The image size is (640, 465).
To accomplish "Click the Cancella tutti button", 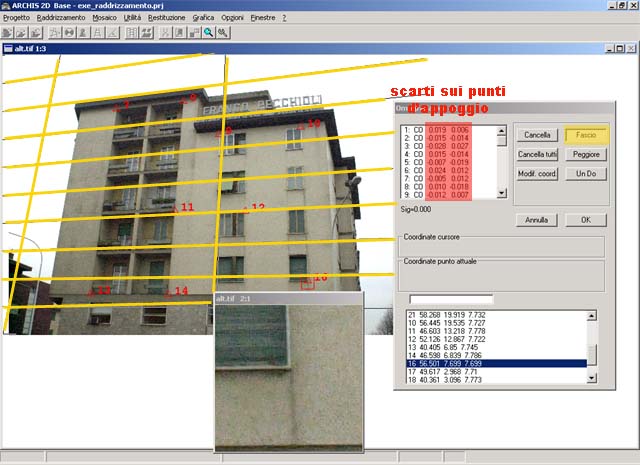I will tap(537, 154).
